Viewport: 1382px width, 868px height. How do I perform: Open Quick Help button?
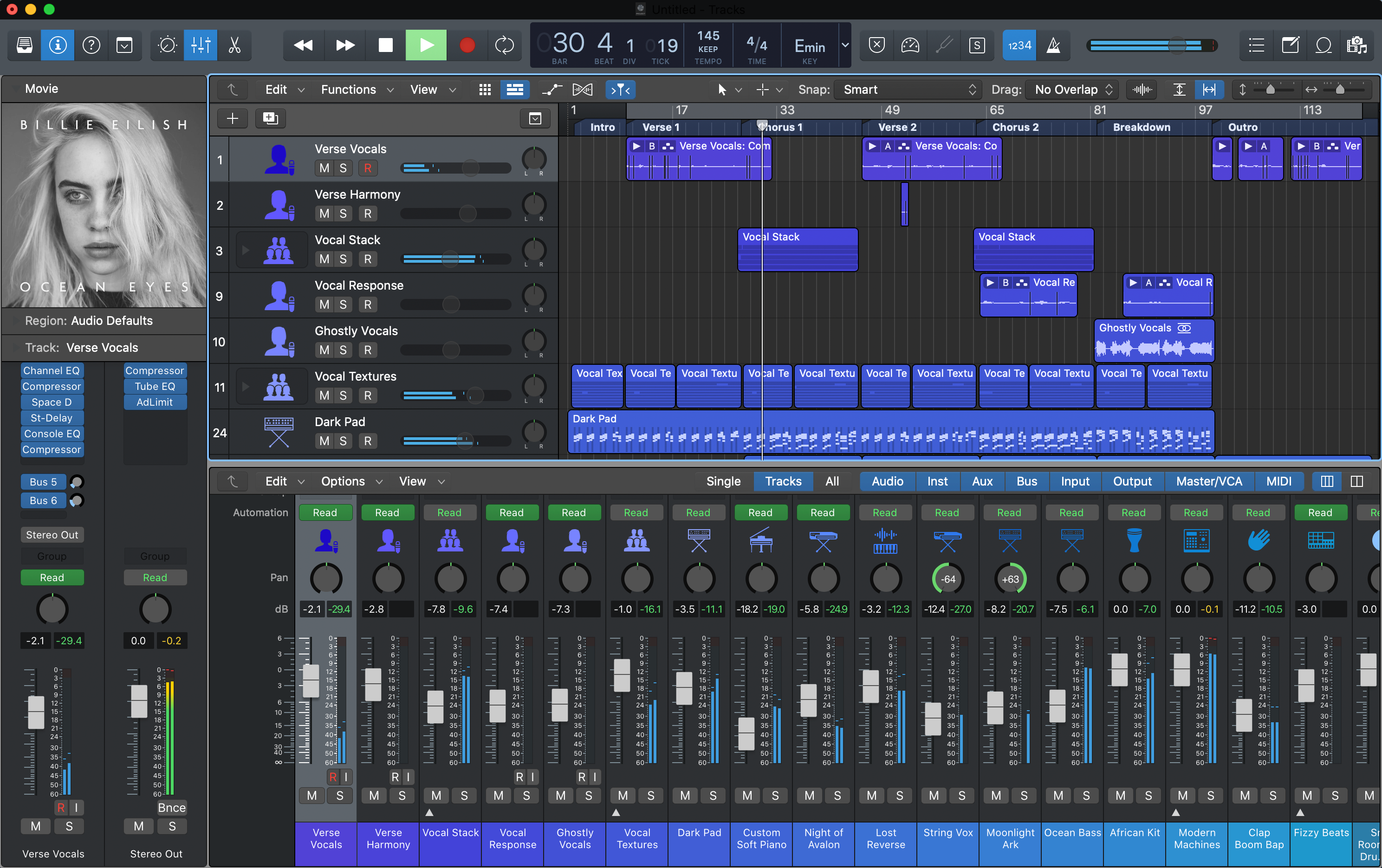[91, 45]
